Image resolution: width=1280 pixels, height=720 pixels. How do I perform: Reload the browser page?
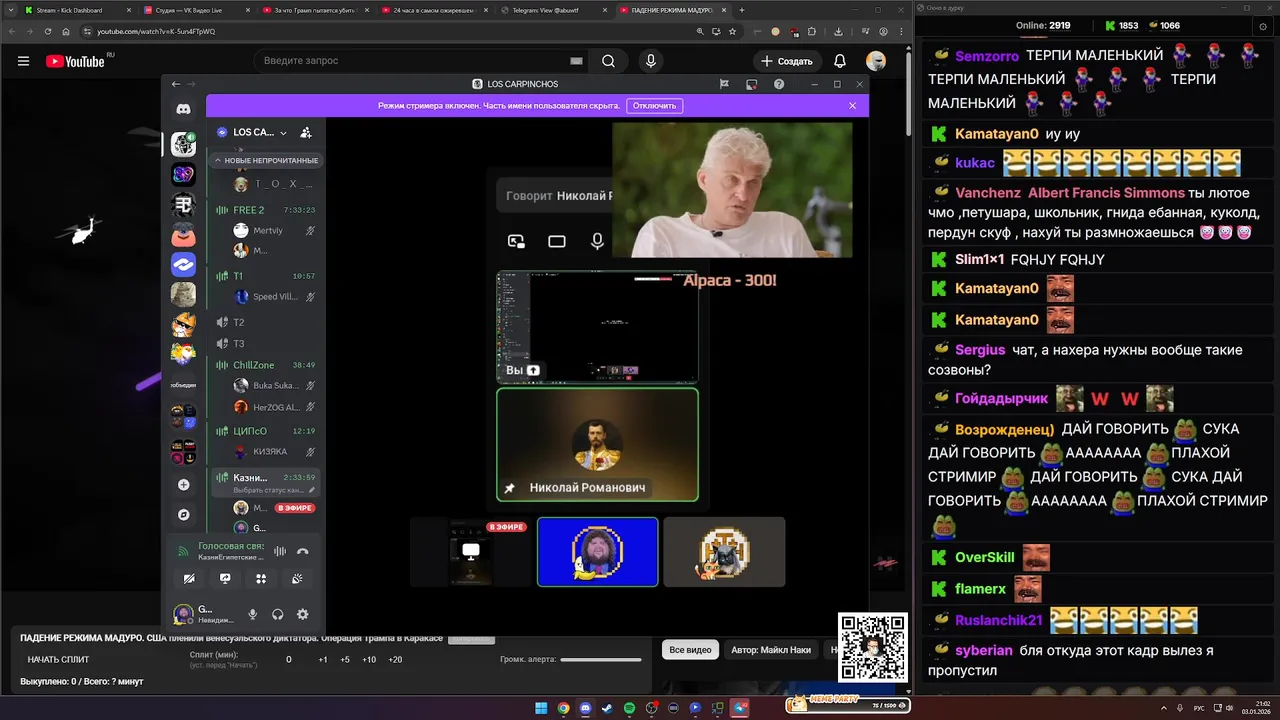[48, 31]
